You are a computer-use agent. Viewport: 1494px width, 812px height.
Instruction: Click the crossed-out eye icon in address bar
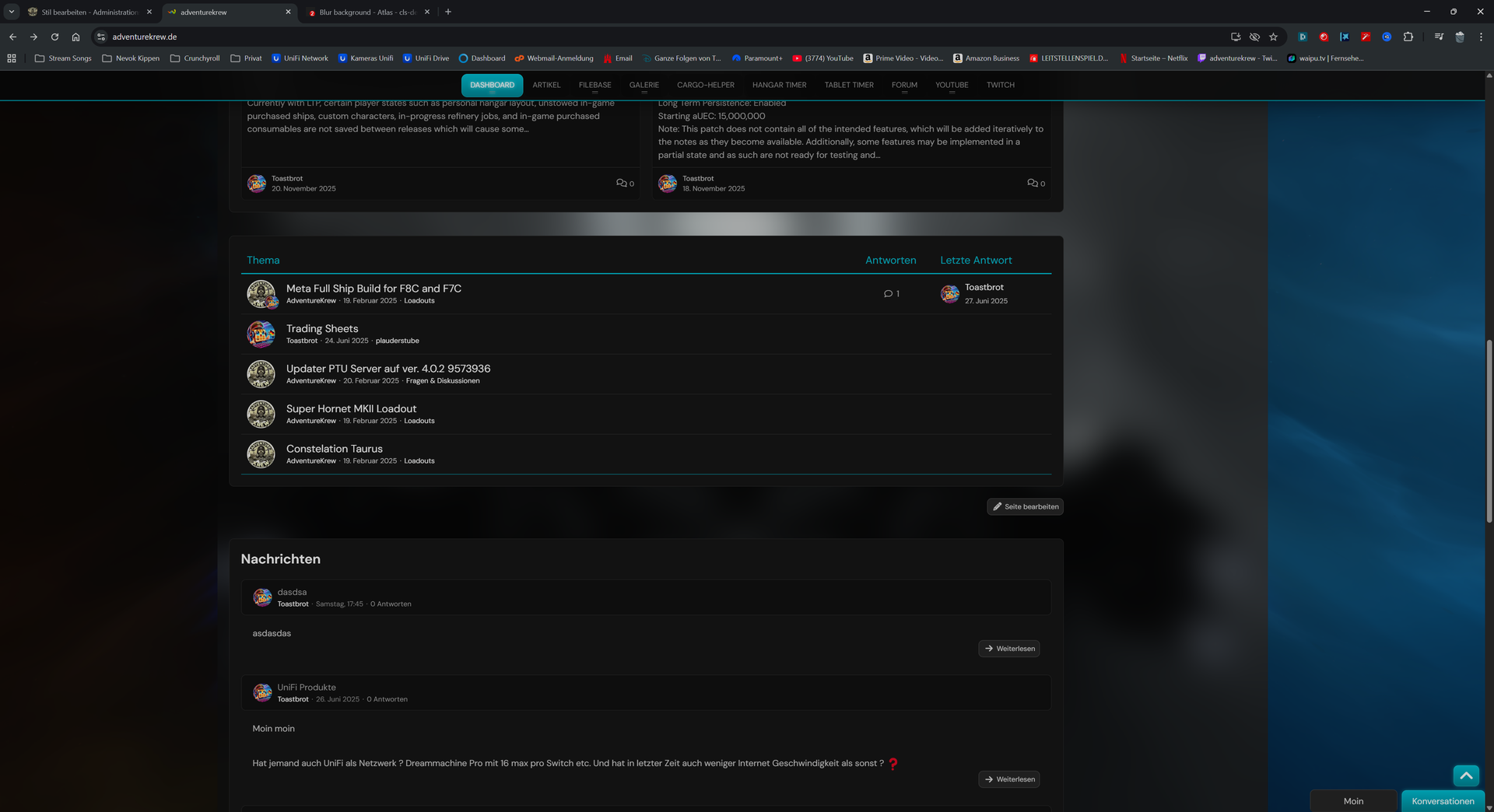coord(1254,37)
